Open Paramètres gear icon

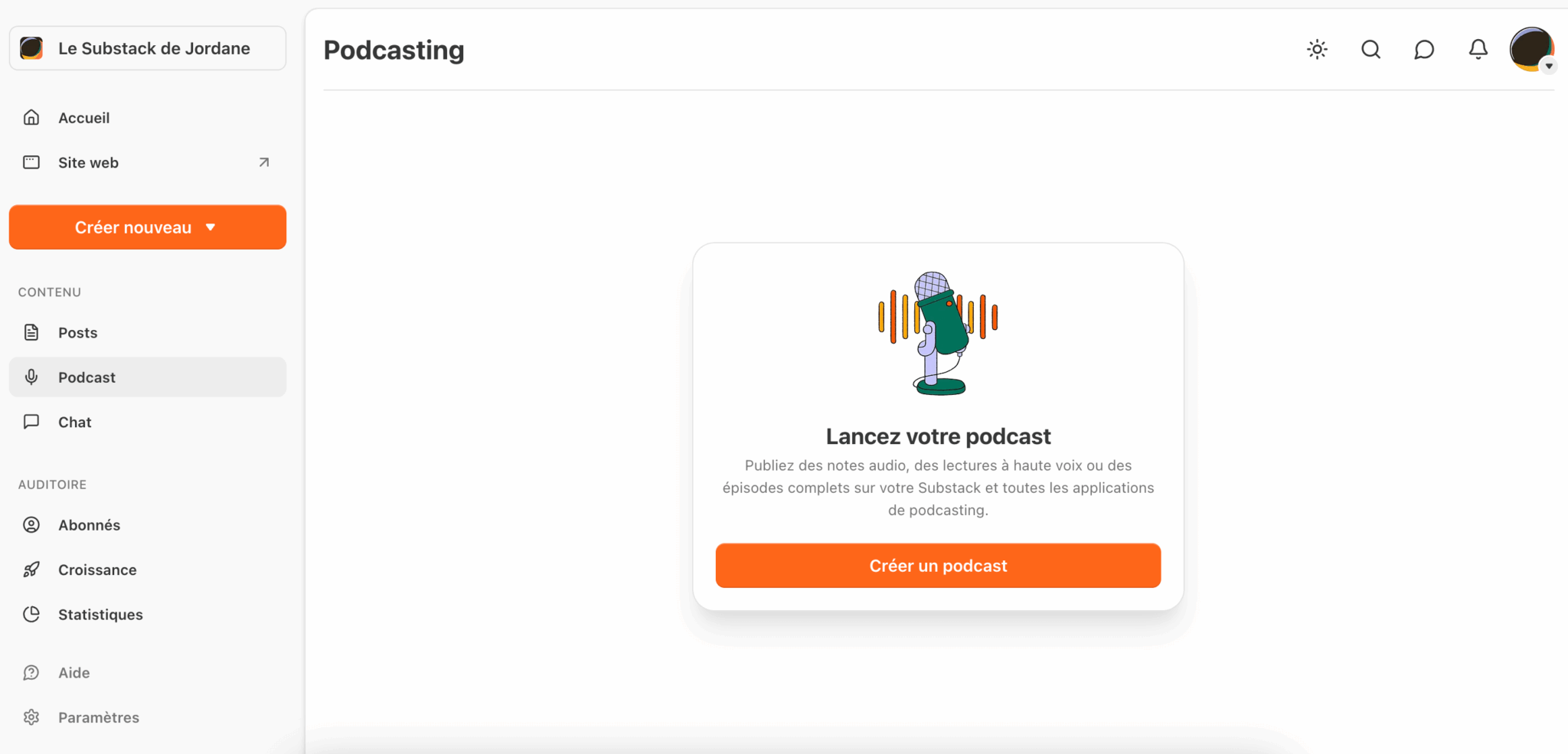31,717
